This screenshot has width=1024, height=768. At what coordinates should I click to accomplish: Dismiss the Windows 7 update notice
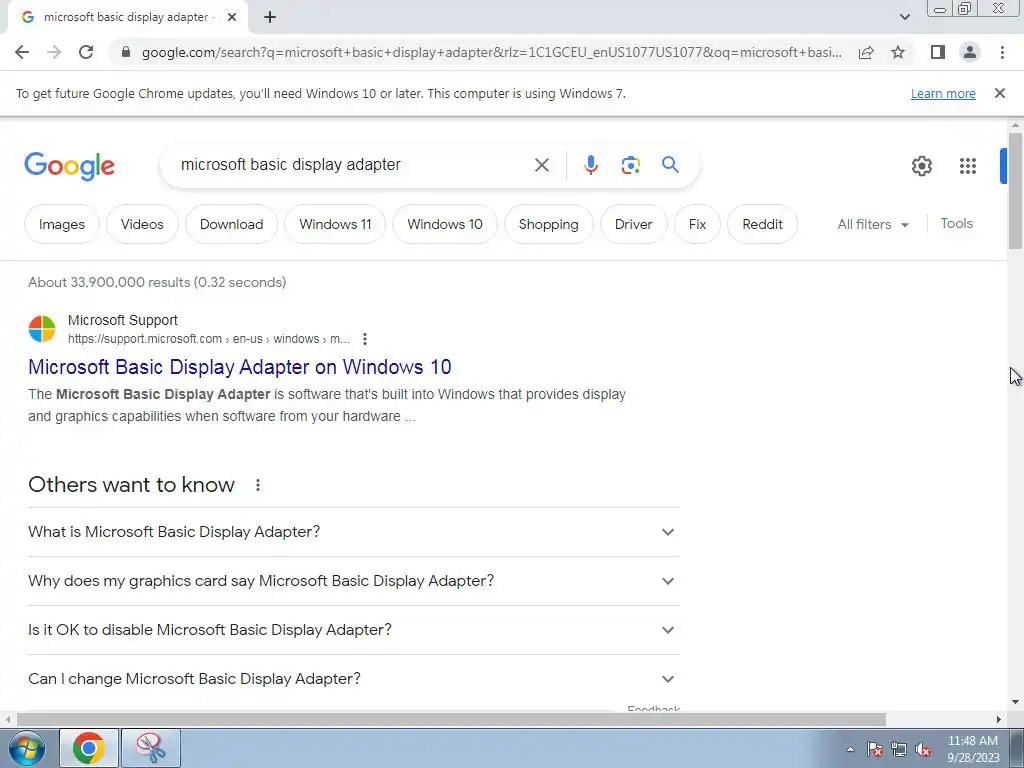tap(1000, 93)
